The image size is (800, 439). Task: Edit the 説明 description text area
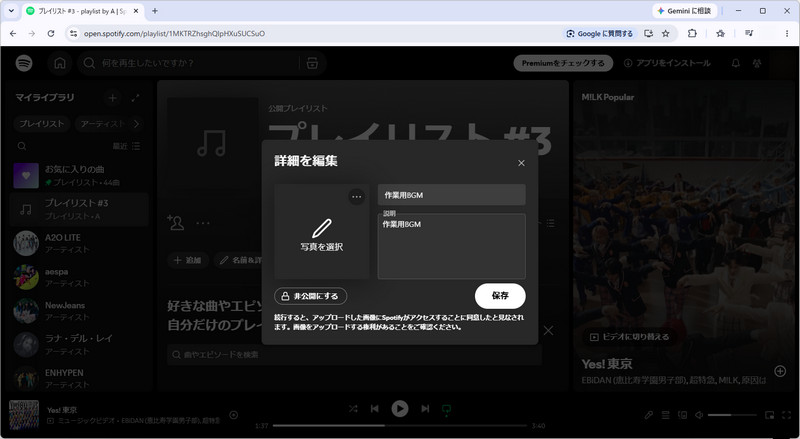point(452,247)
